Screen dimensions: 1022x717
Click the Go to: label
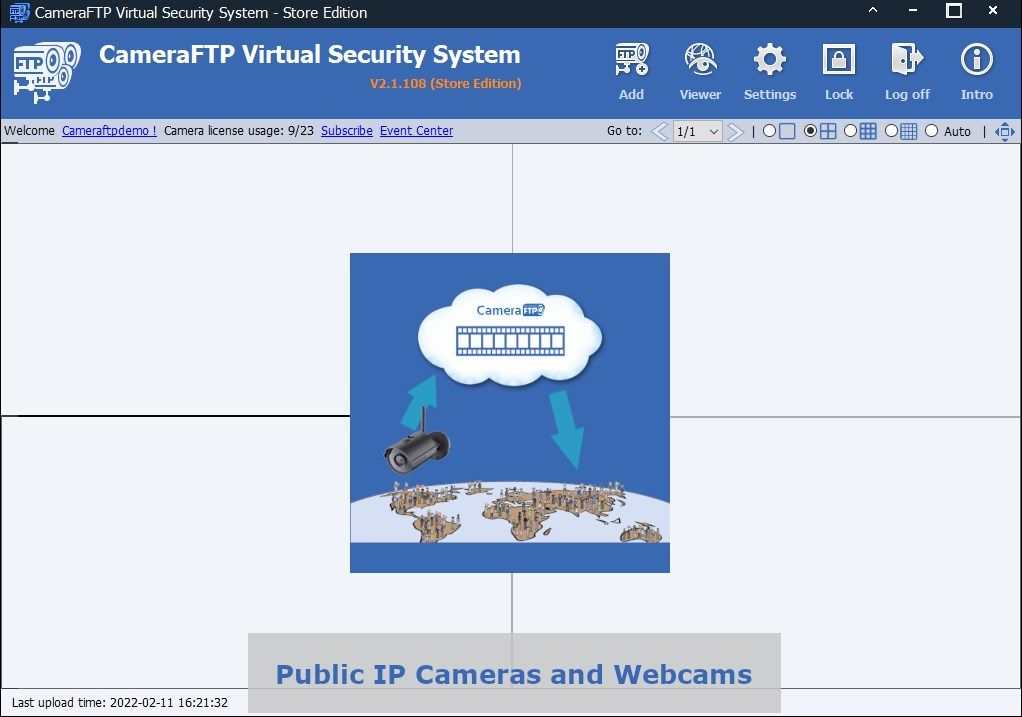coord(624,130)
